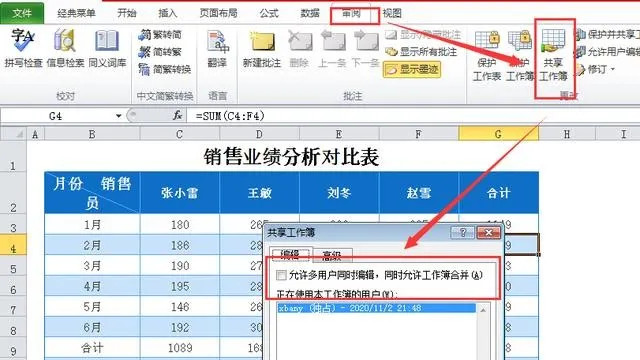This screenshot has width=640, height=360.
Task: Click the select-all corner of the grid
Action: coord(13,134)
